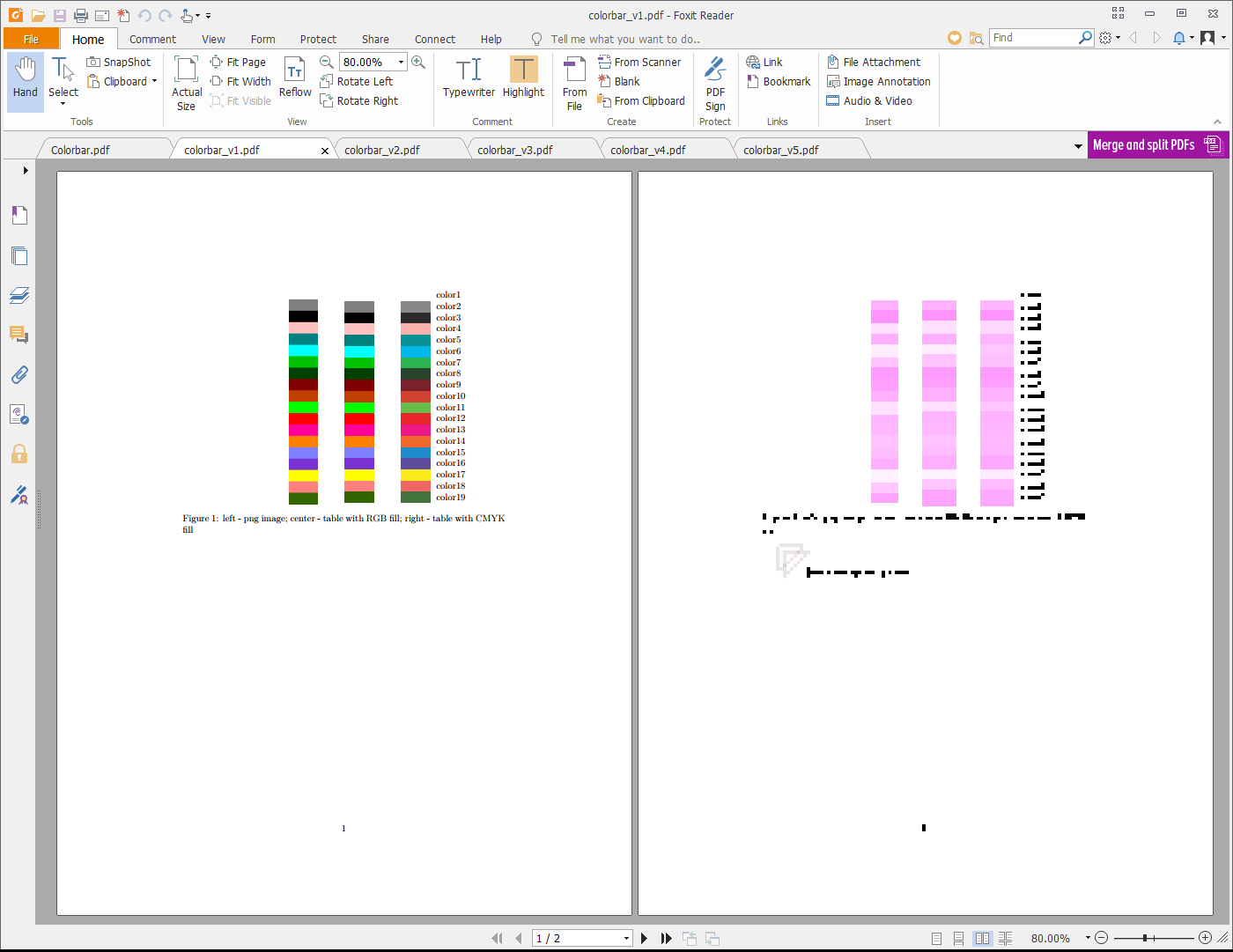Click Merge and split PDFs banner
Image resolution: width=1233 pixels, height=952 pixels.
tap(1157, 144)
